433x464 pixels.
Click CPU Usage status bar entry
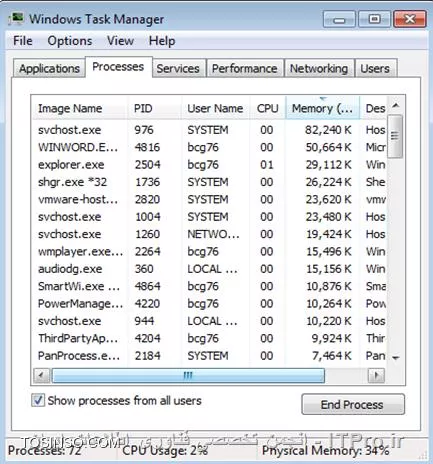165,451
